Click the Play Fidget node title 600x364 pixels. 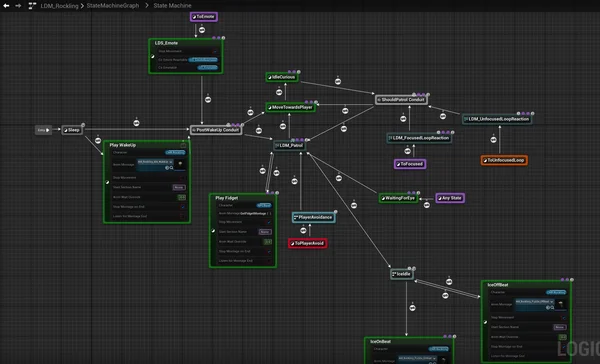pos(227,198)
